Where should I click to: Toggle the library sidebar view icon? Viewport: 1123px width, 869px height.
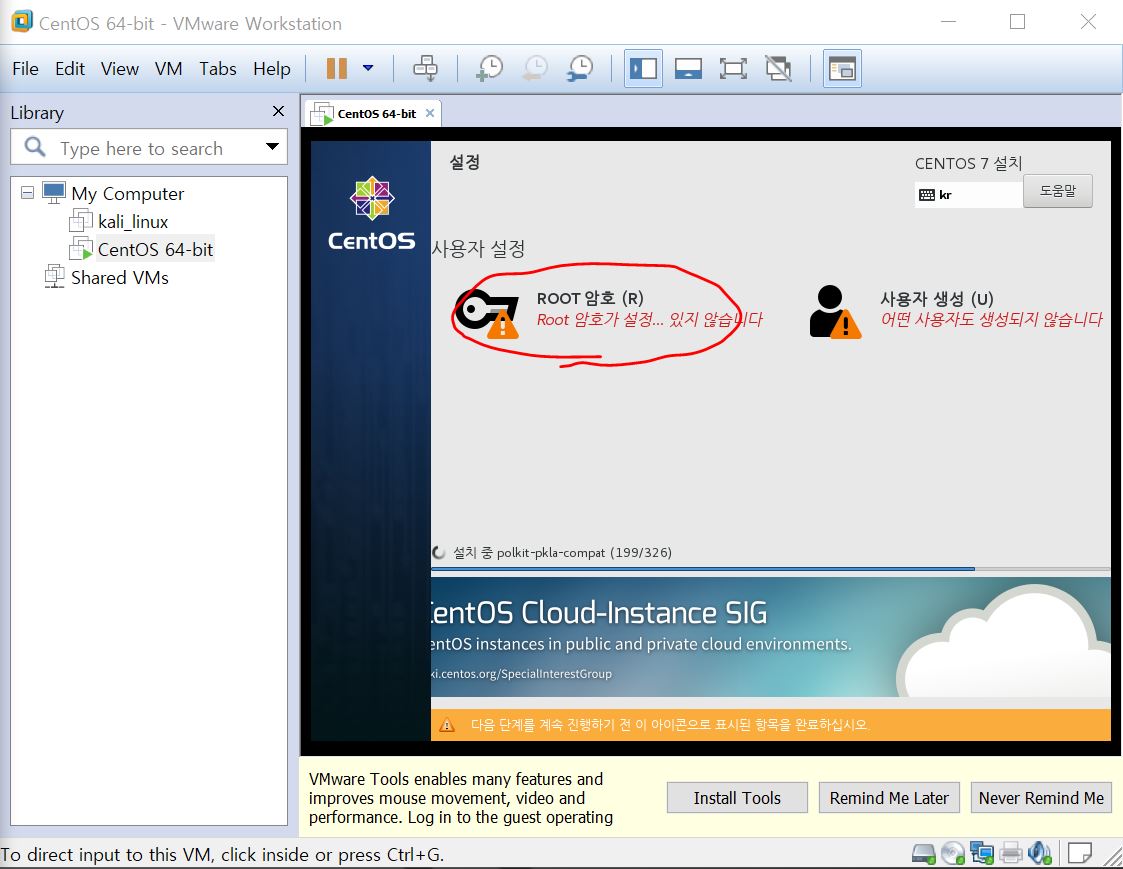tap(643, 69)
